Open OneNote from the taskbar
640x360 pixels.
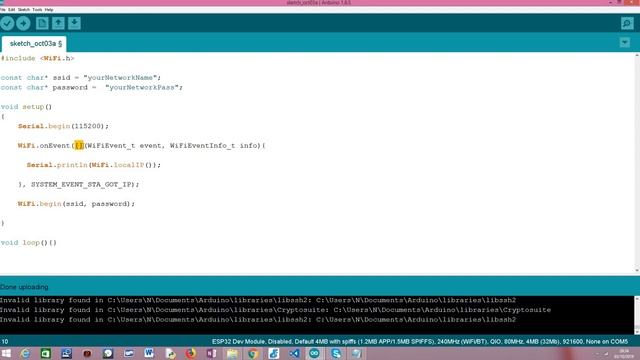[211, 353]
